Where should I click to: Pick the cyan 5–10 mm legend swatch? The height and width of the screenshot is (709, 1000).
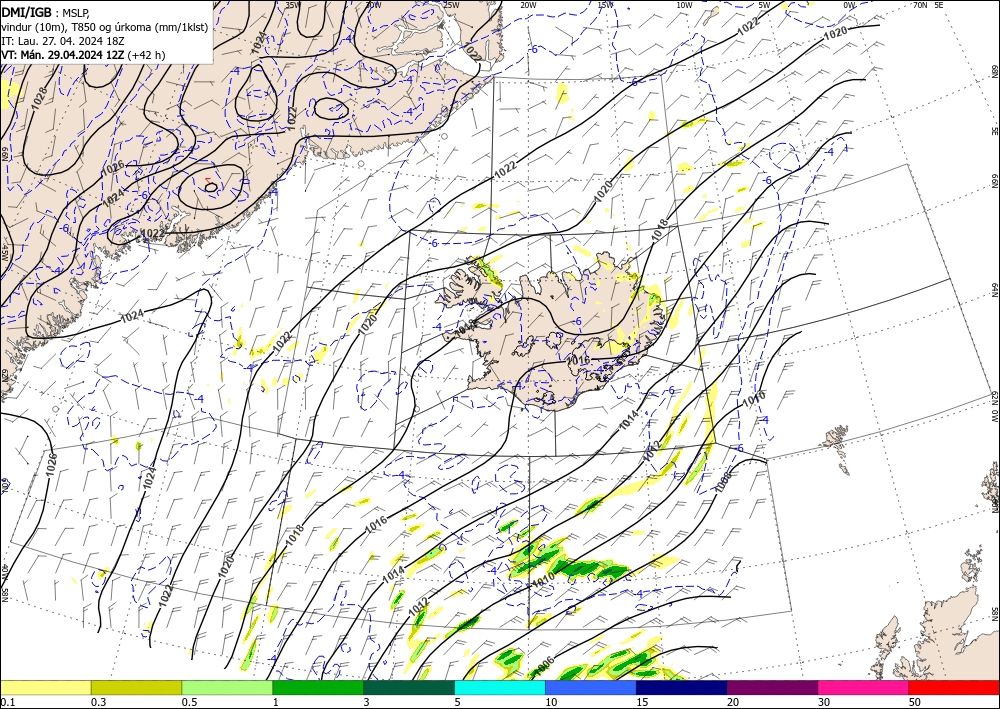(x=500, y=687)
